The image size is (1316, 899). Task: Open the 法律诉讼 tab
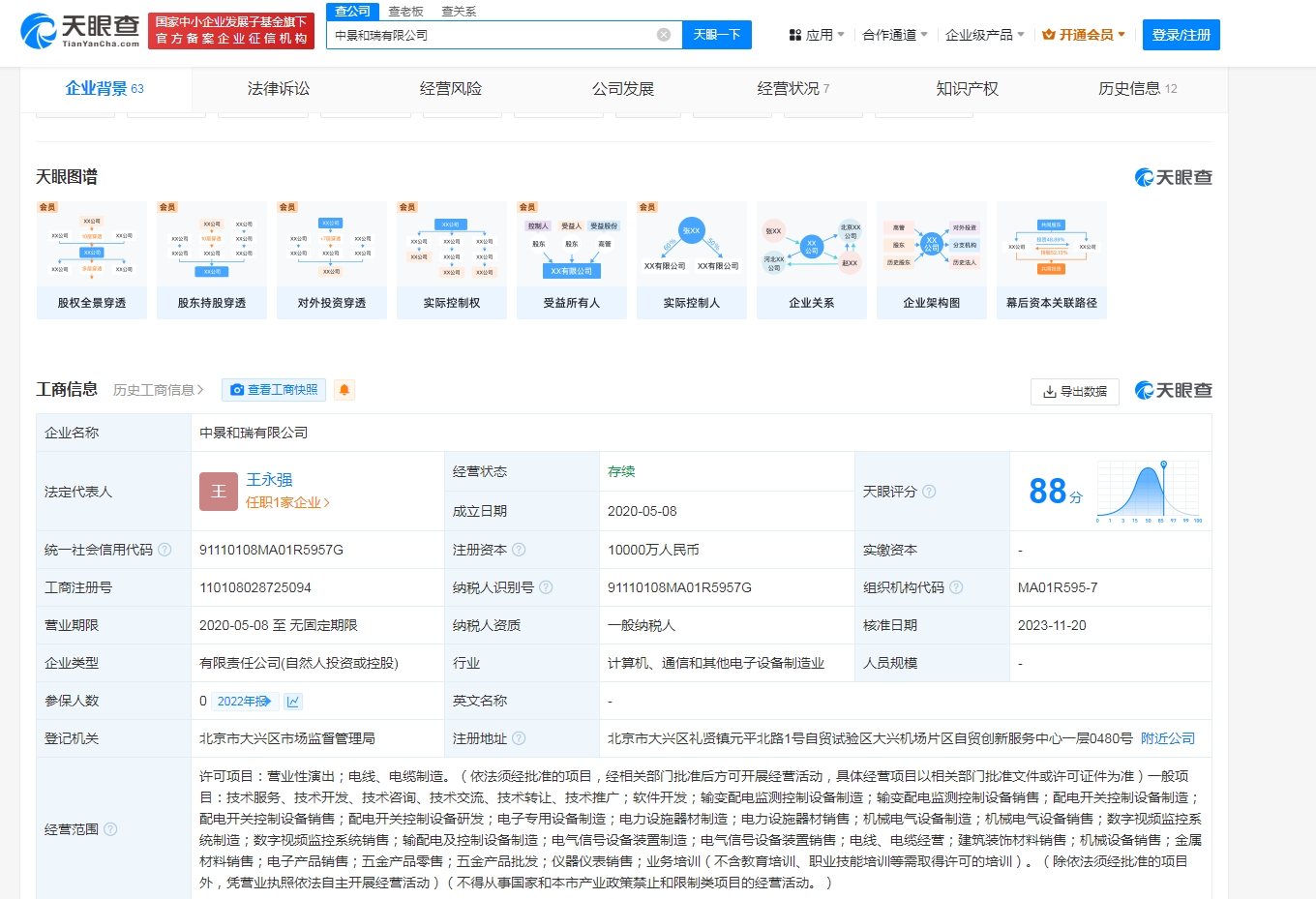pos(279,89)
